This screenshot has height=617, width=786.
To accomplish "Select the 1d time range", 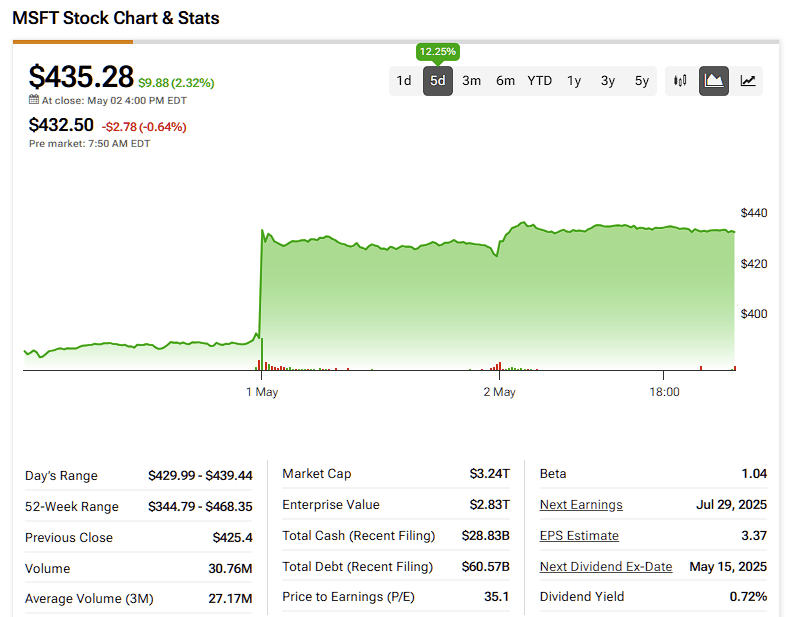I will tap(404, 81).
